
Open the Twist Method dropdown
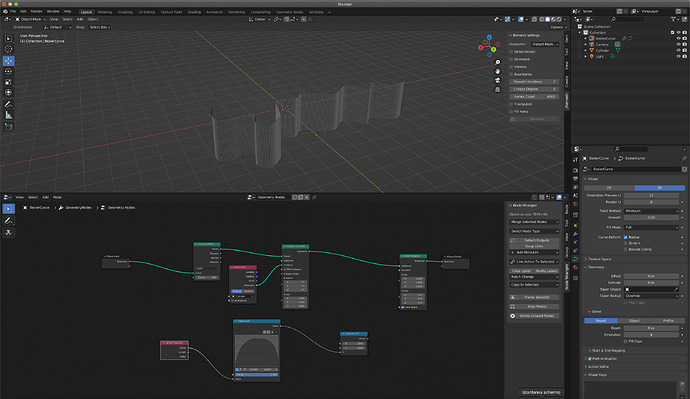(x=651, y=211)
